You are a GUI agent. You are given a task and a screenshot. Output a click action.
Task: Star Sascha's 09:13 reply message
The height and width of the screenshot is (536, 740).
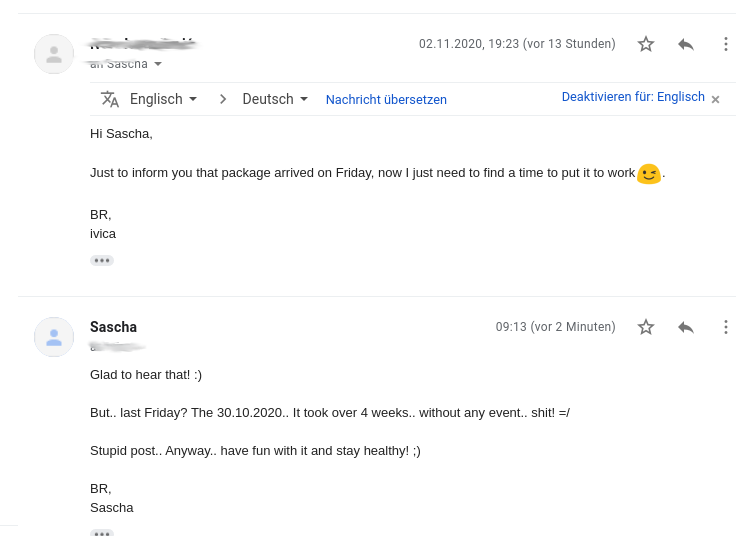pos(646,327)
